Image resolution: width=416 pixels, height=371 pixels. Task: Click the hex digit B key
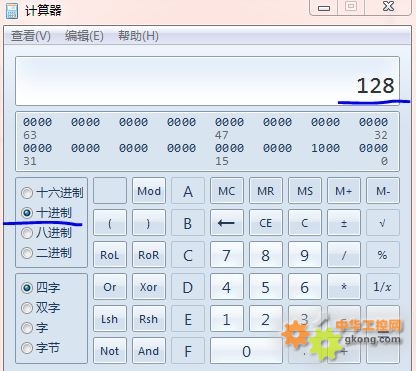tap(188, 223)
